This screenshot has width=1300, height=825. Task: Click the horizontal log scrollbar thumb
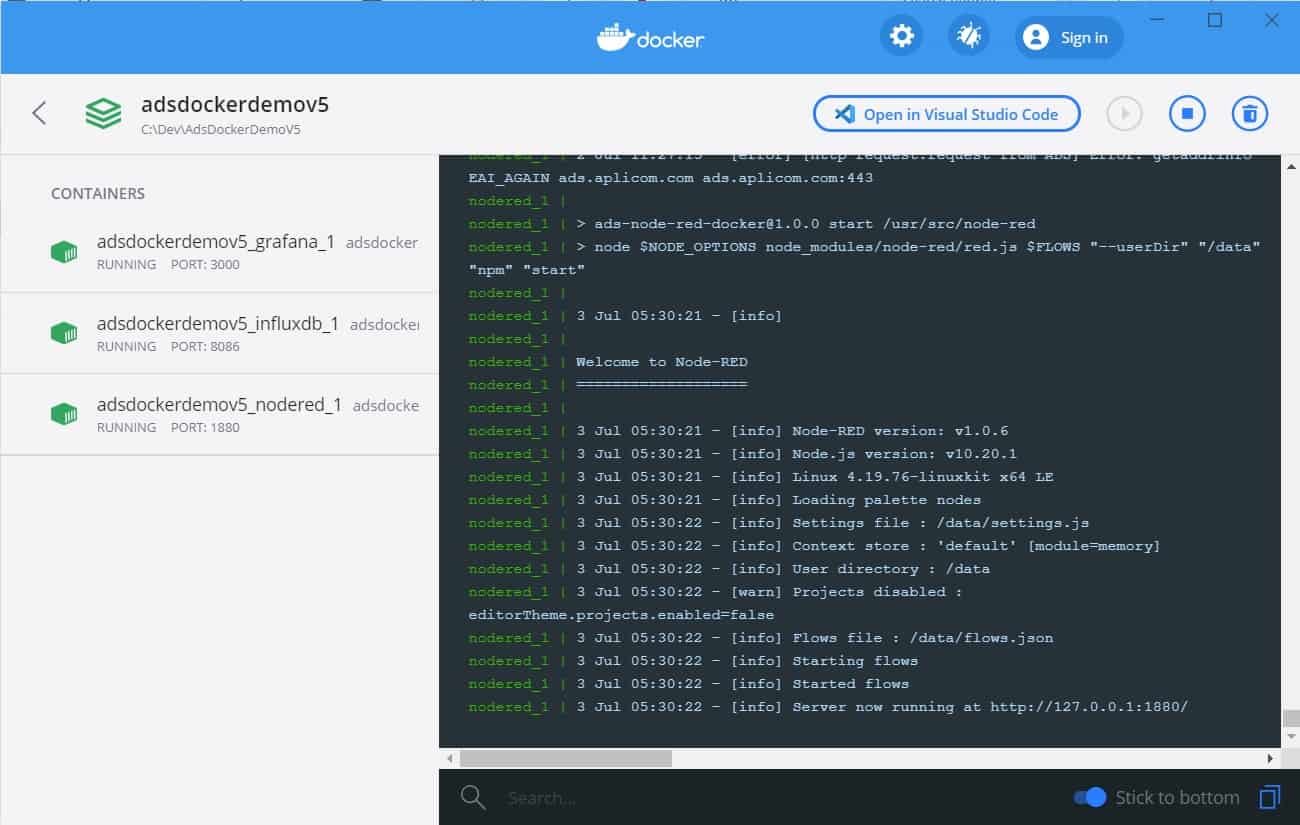pyautogui.click(x=566, y=759)
